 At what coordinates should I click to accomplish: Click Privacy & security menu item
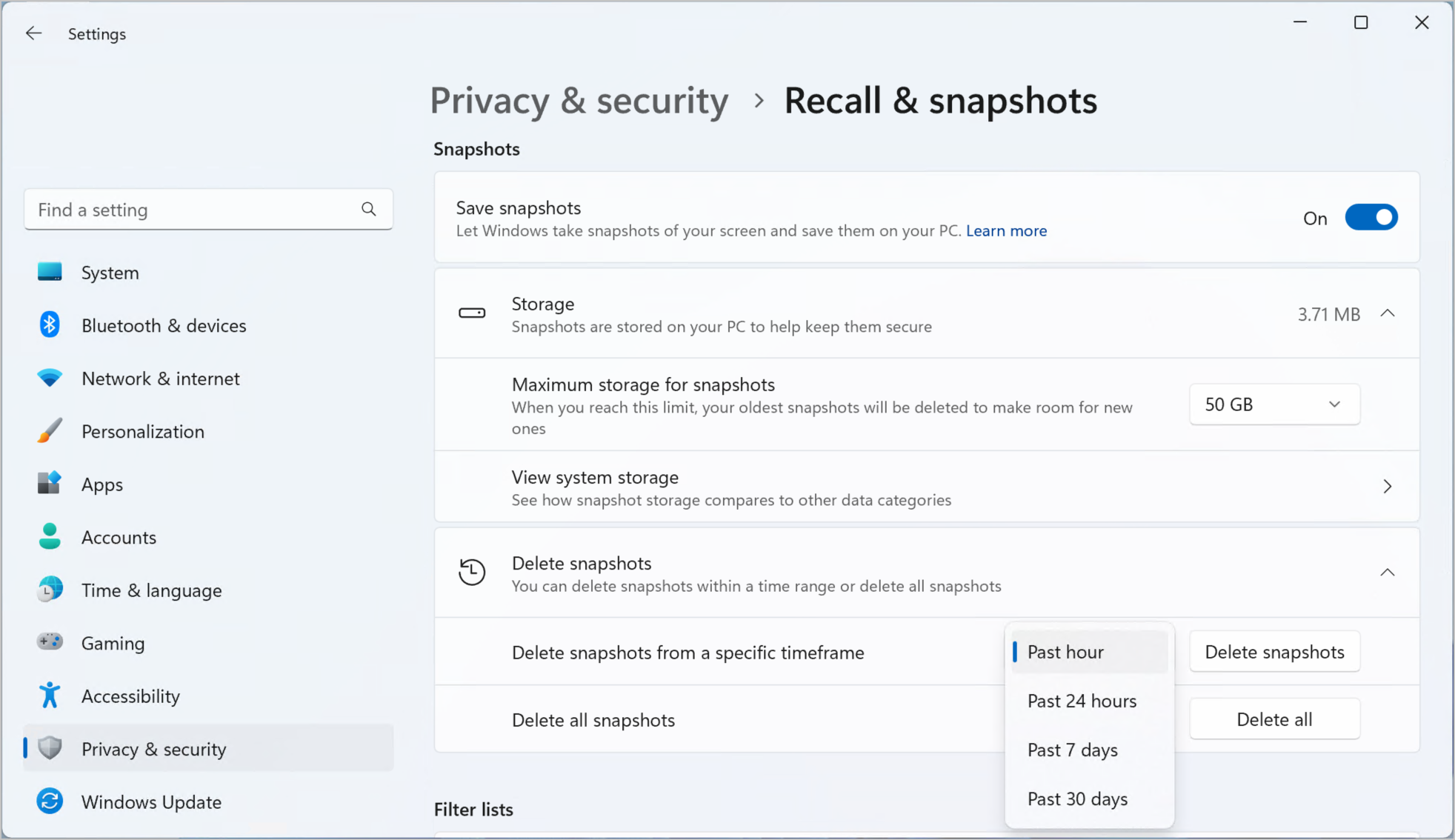point(153,748)
